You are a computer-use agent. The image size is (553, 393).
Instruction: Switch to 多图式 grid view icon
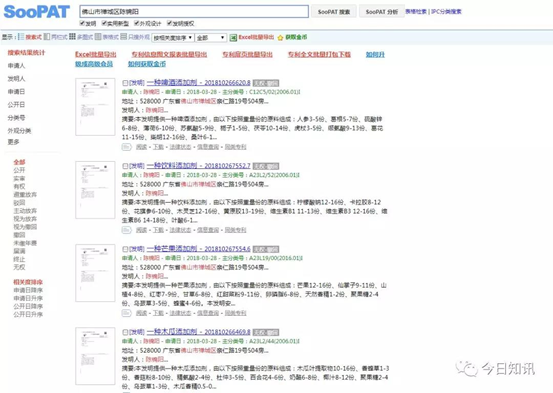[72, 37]
